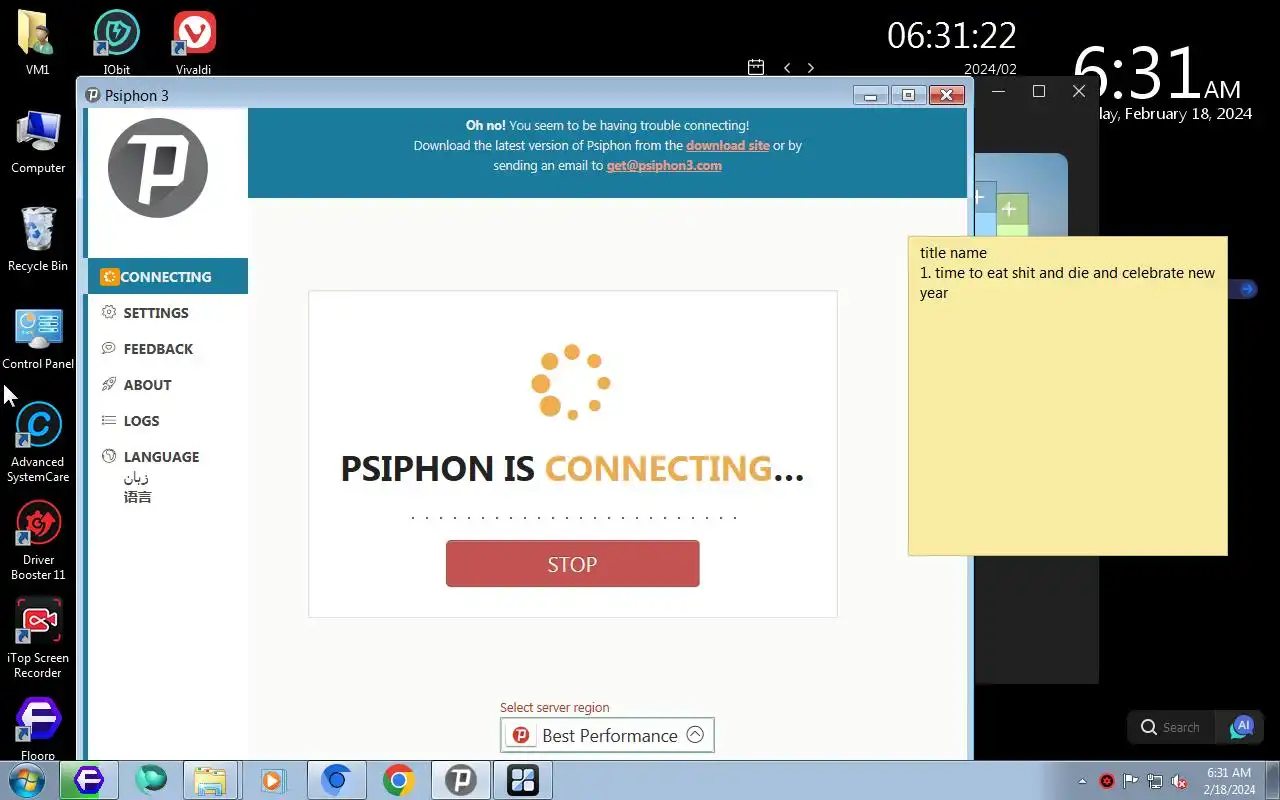1280x800 pixels.
Task: Maximize the dark background window
Action: point(1039,91)
